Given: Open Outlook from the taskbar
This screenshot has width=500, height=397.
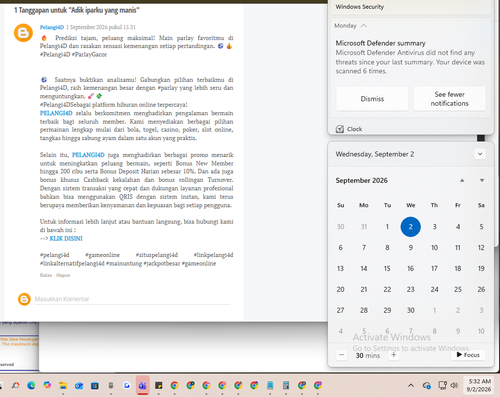Looking at the screenshot, I should click(x=79, y=386).
